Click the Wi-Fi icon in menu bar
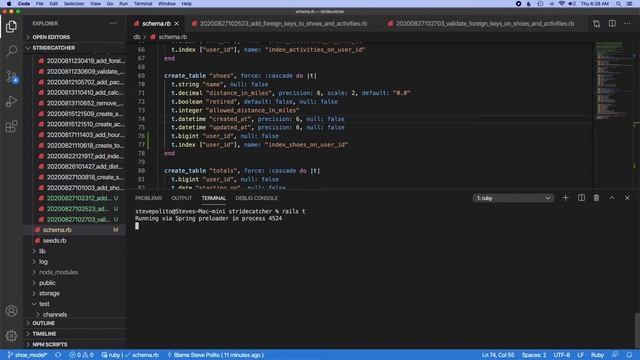 tap(562, 4)
